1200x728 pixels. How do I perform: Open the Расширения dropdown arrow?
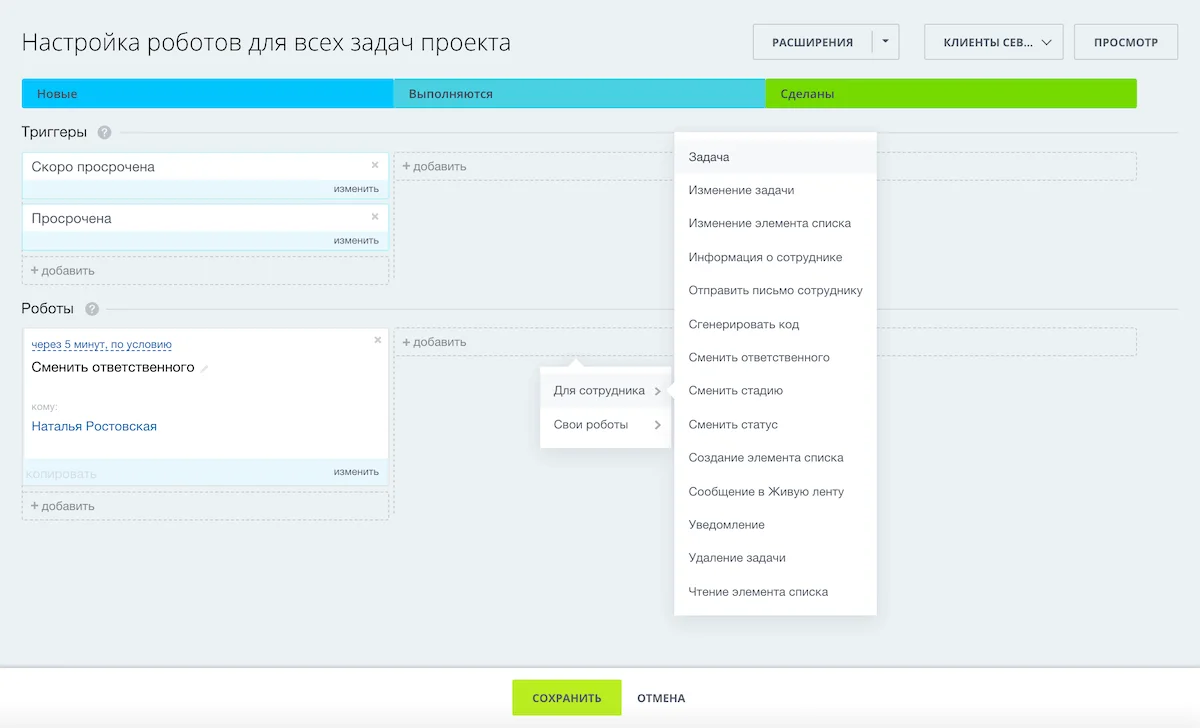pos(885,42)
